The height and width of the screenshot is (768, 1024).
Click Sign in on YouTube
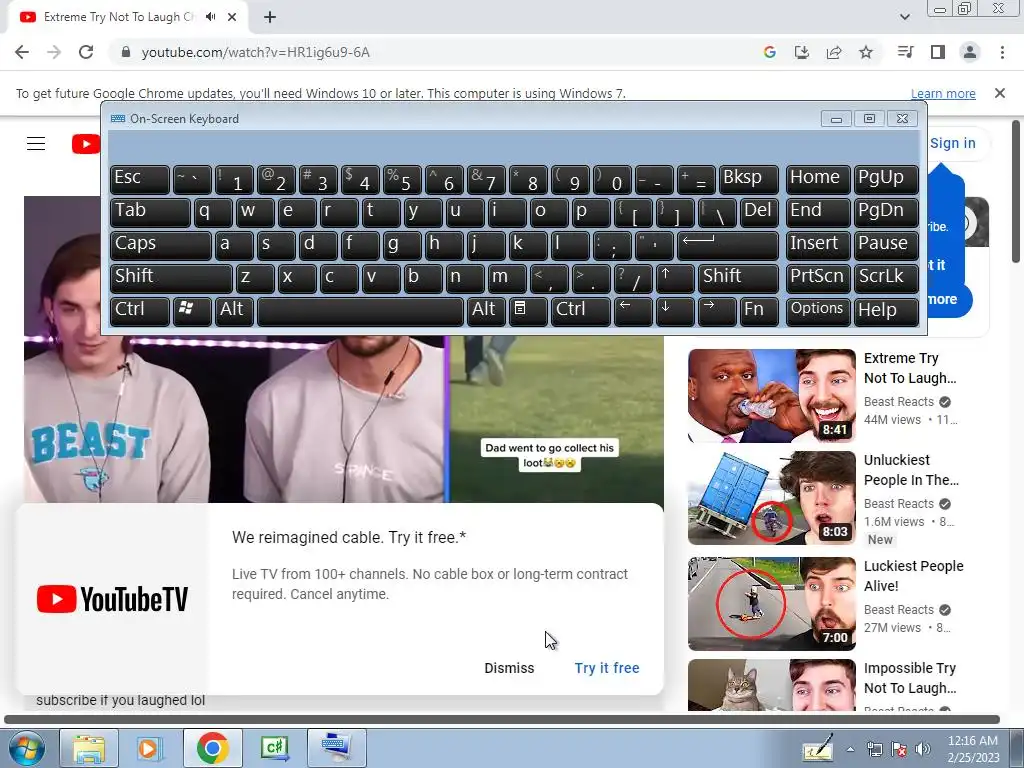(x=953, y=143)
